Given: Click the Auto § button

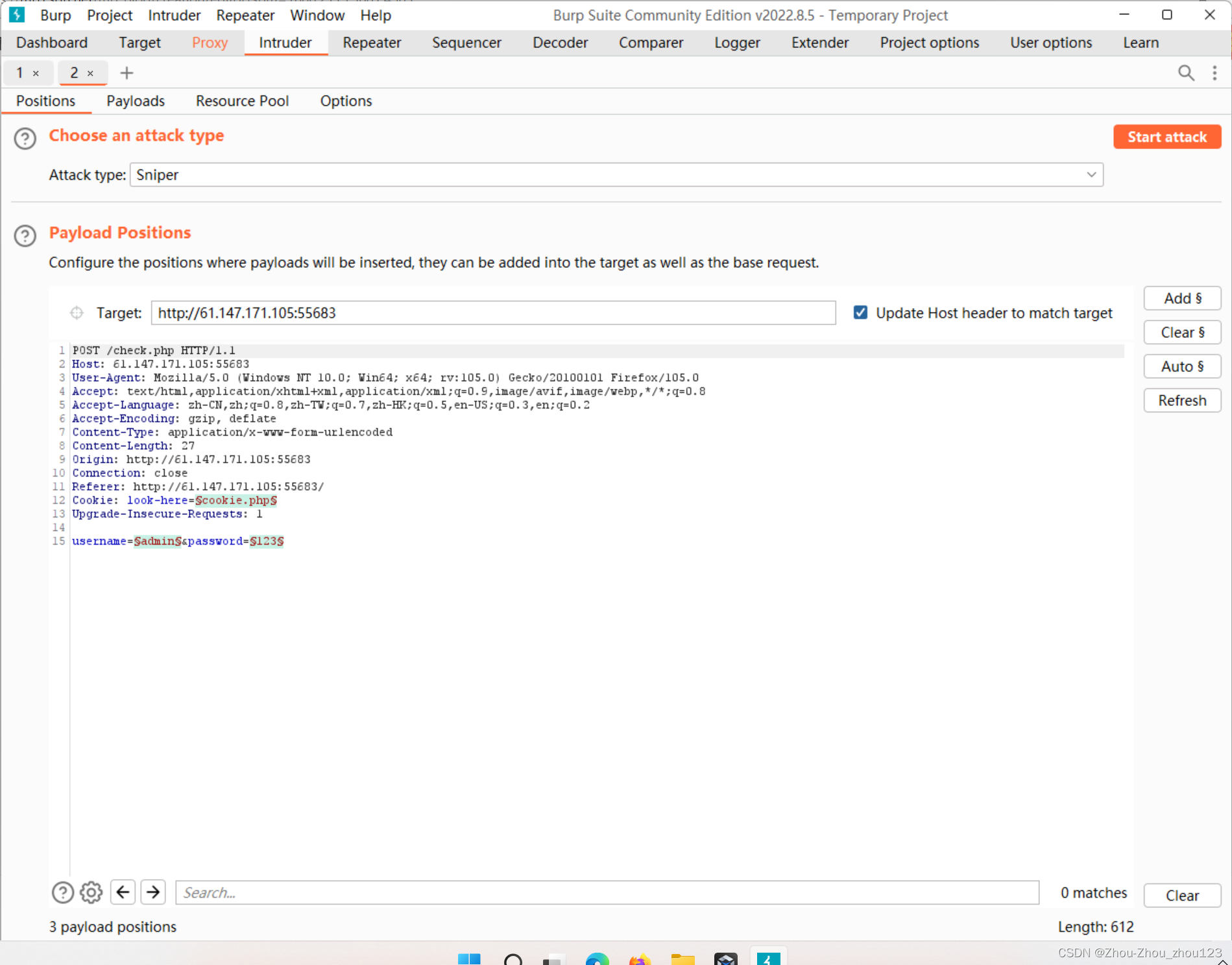Looking at the screenshot, I should pos(1182,366).
